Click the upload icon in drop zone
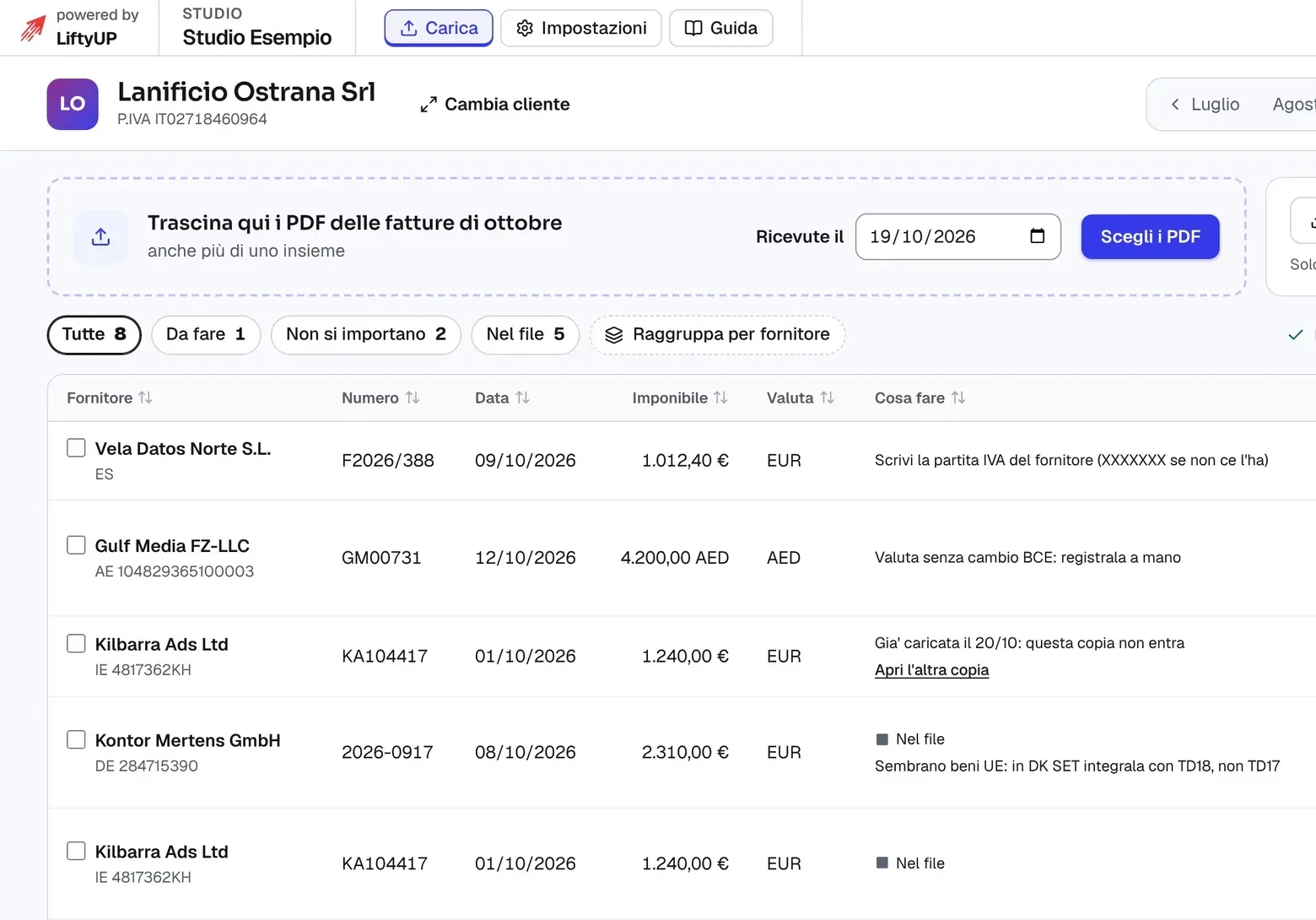1316x920 pixels. (100, 236)
